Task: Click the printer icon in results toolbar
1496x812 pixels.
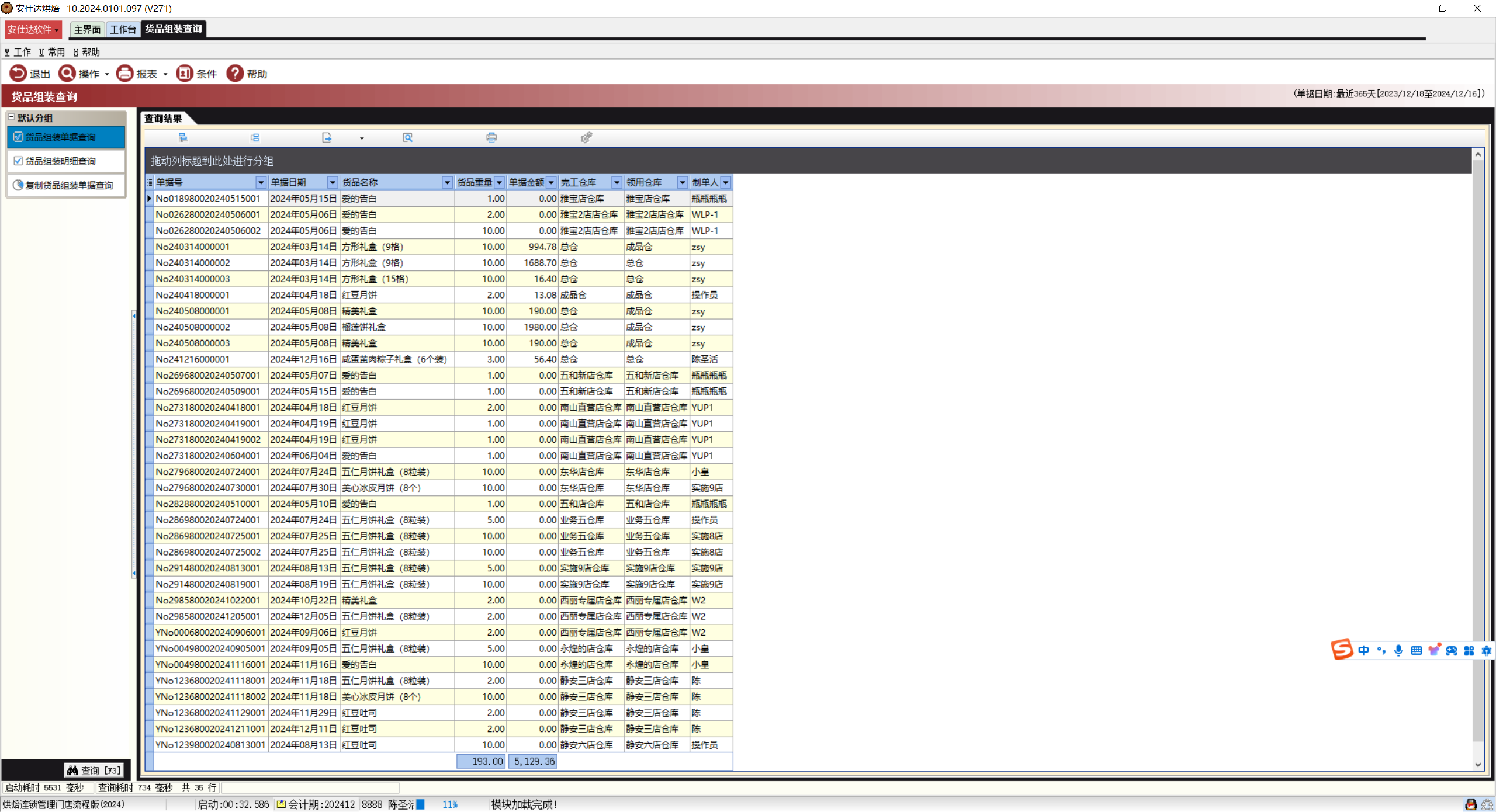Action: point(491,137)
